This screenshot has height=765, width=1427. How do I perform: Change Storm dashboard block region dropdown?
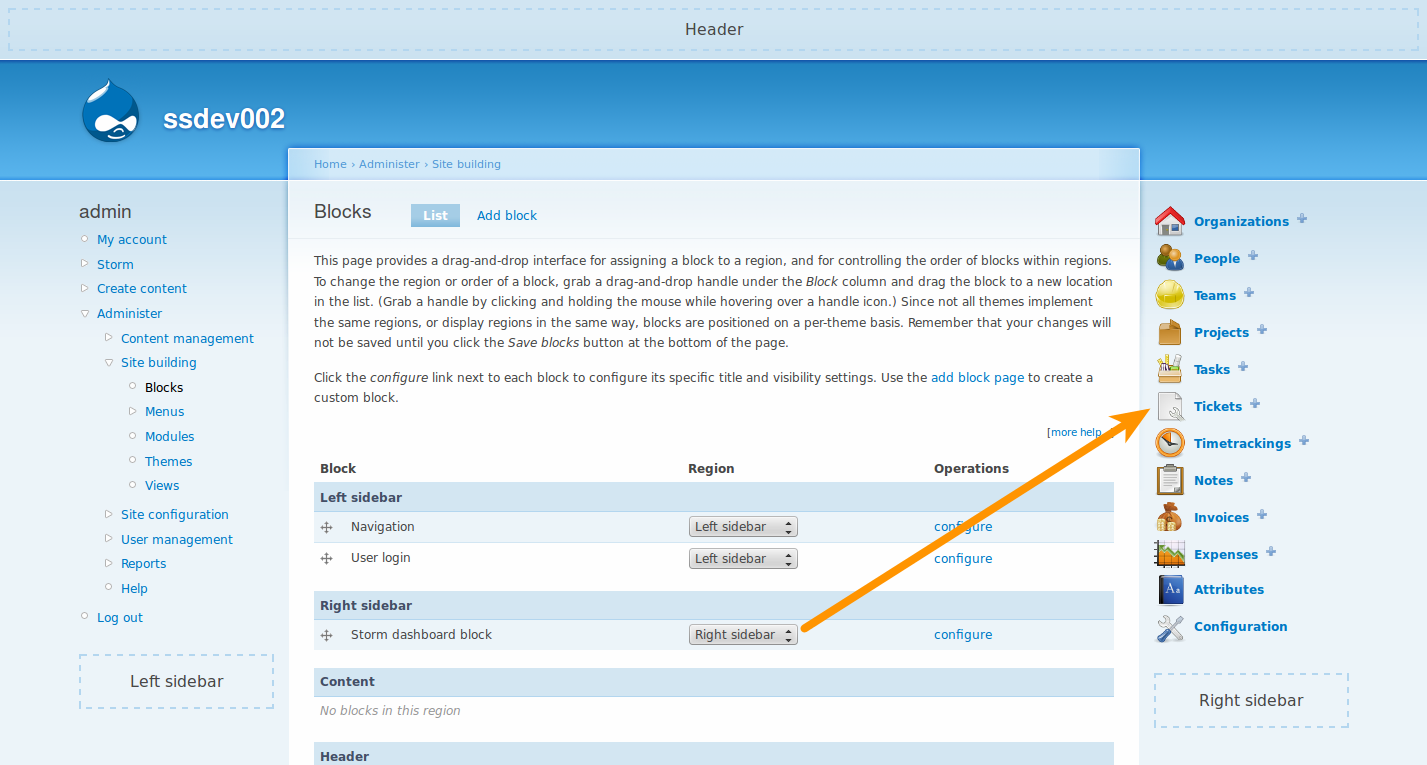coord(742,634)
